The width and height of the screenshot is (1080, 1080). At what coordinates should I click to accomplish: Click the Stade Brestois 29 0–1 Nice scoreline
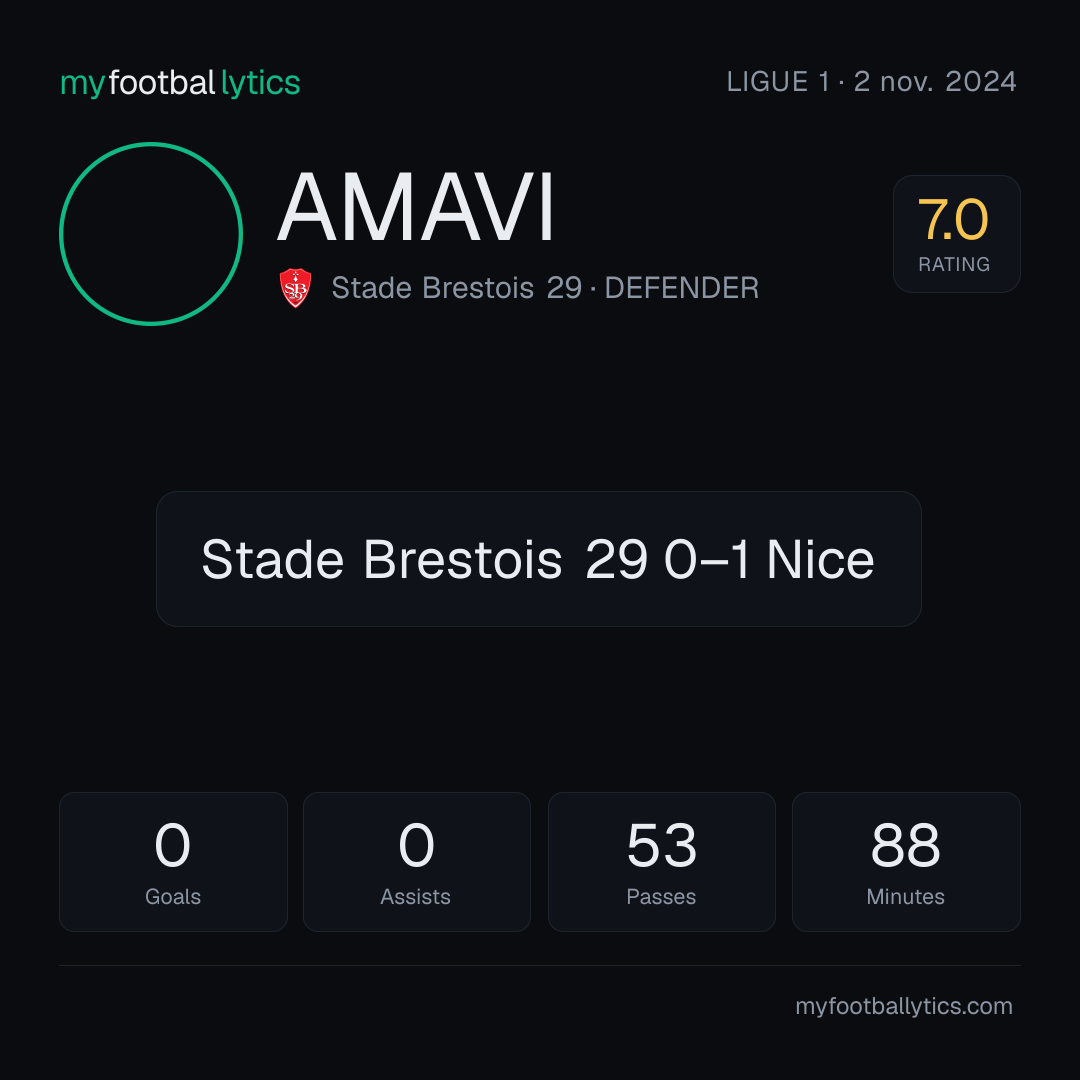click(x=539, y=559)
